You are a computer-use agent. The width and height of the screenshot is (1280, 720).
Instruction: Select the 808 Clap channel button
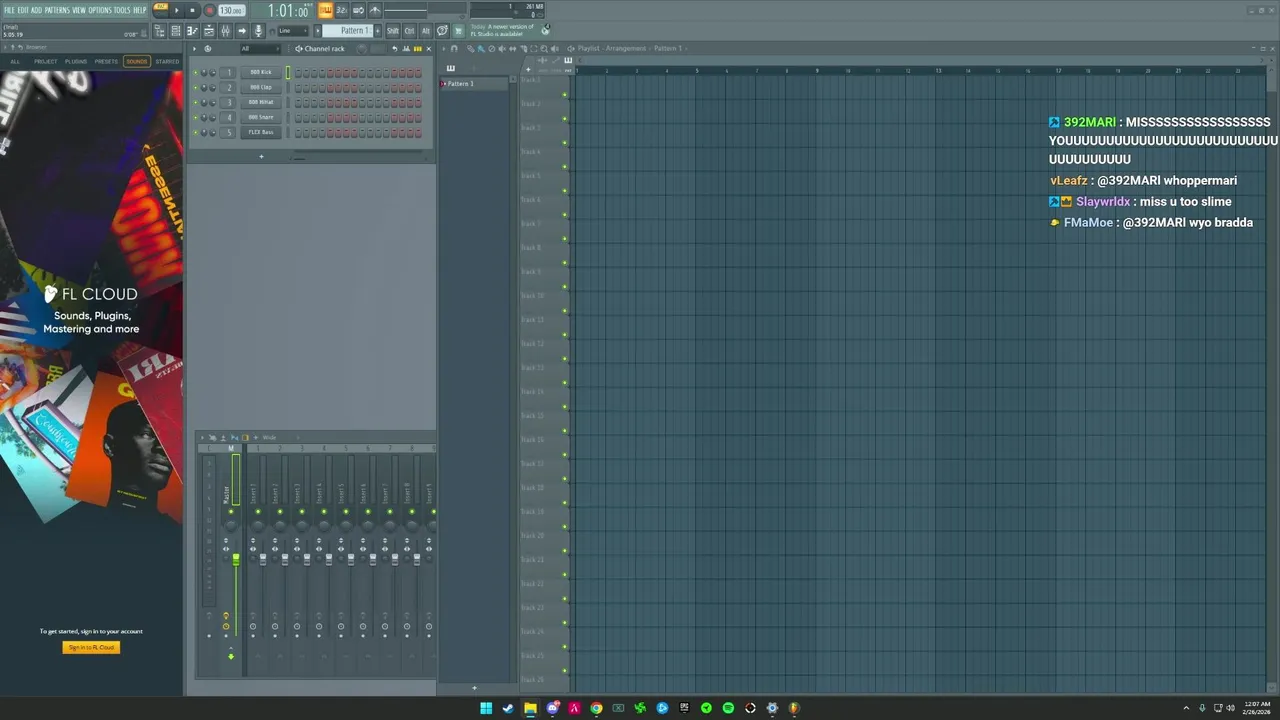[x=261, y=87]
